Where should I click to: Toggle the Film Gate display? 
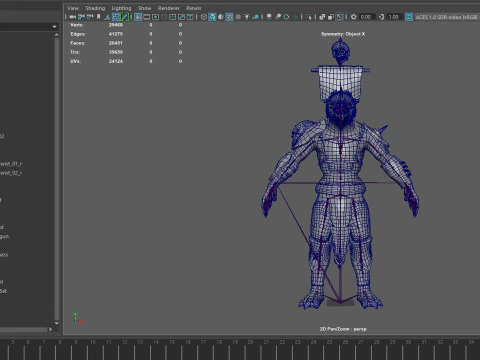click(146, 17)
